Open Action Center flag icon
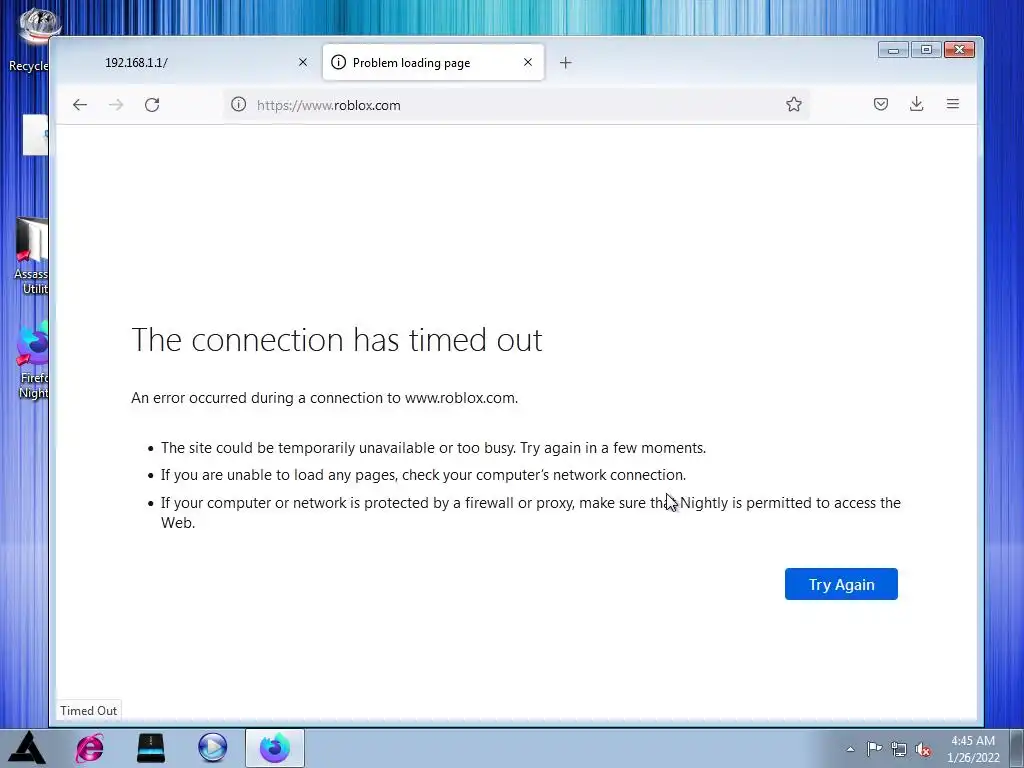Viewport: 1024px width, 768px height. coord(874,749)
